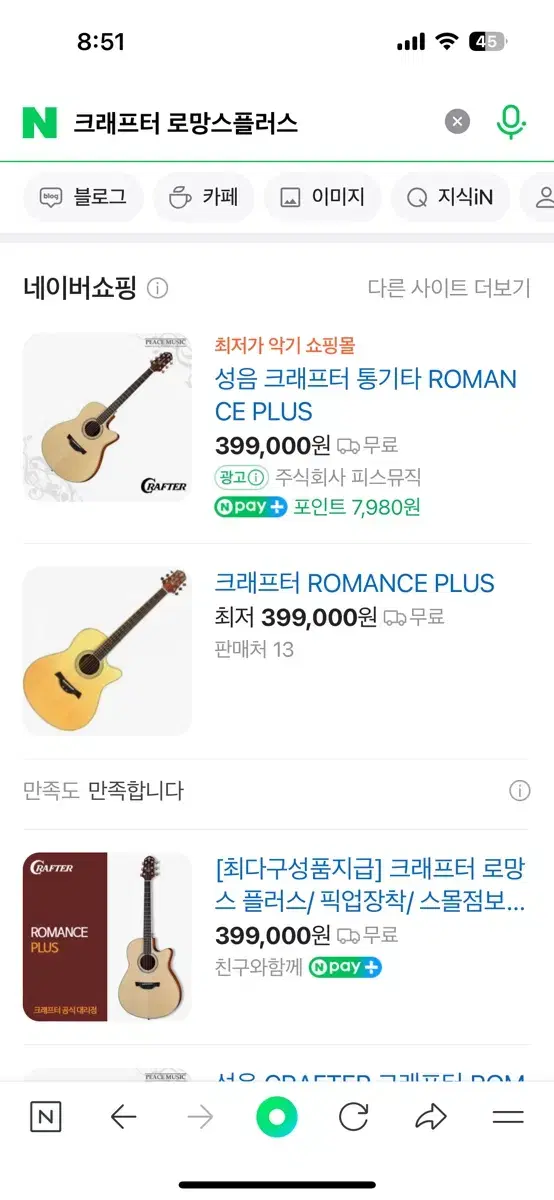Open the Naver home icon in bottom bar
554x1200 pixels.
click(x=46, y=1117)
